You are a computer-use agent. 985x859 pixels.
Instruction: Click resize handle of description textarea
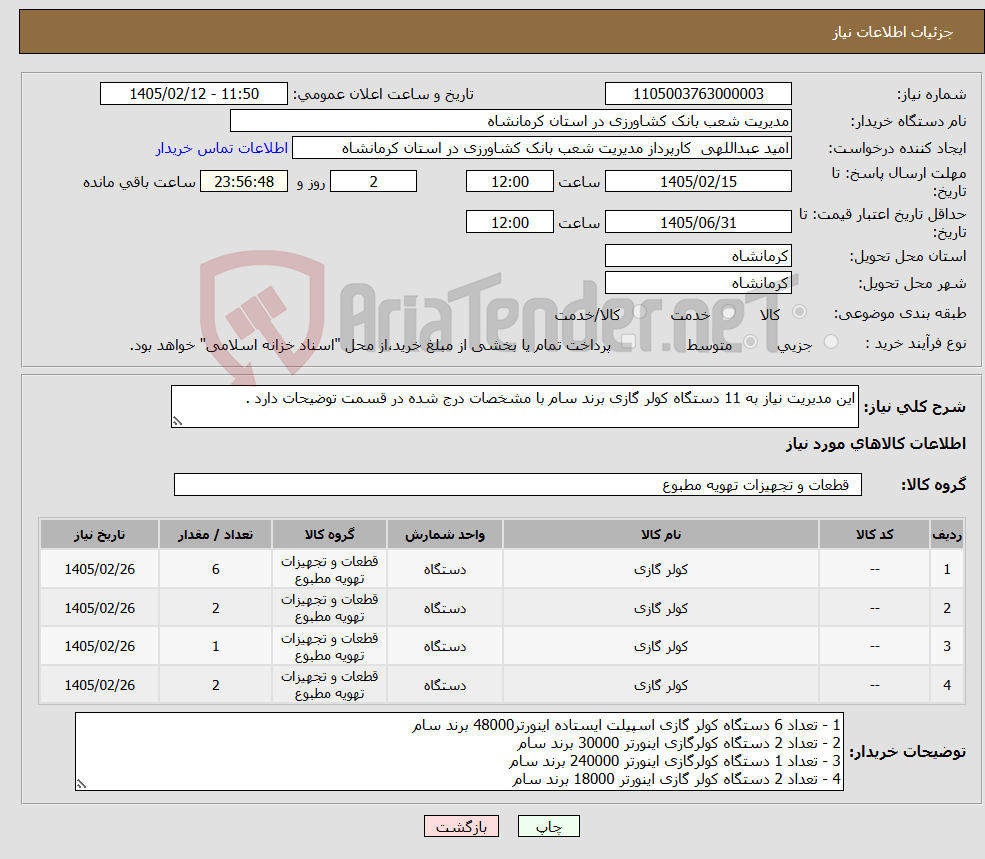(x=177, y=422)
